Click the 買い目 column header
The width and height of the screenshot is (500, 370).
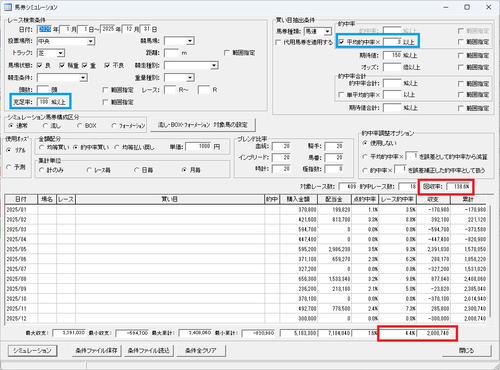[170, 199]
